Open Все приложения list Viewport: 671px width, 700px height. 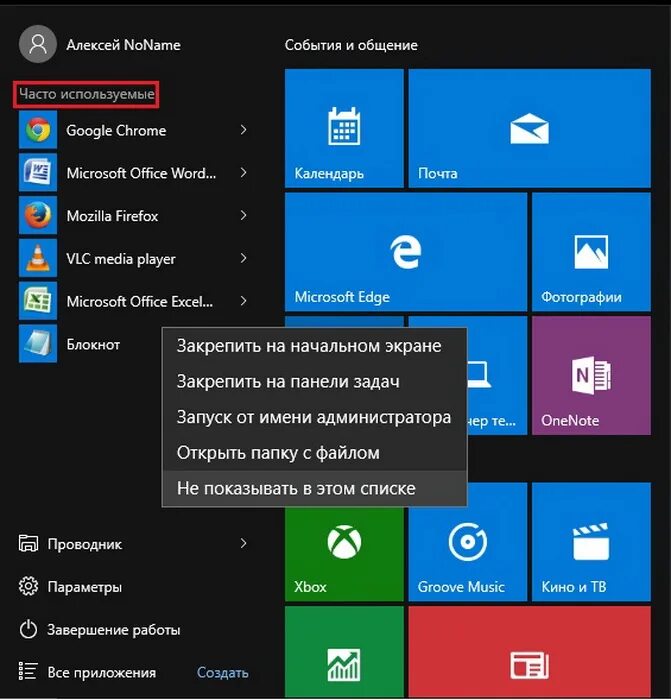coord(88,672)
